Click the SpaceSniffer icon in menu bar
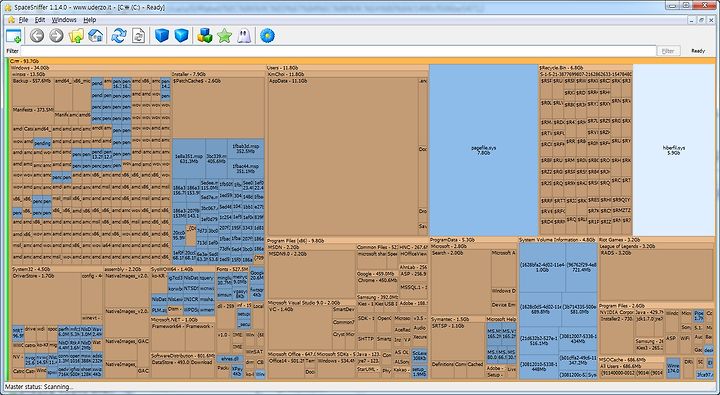720x395 pixels. 11,20
